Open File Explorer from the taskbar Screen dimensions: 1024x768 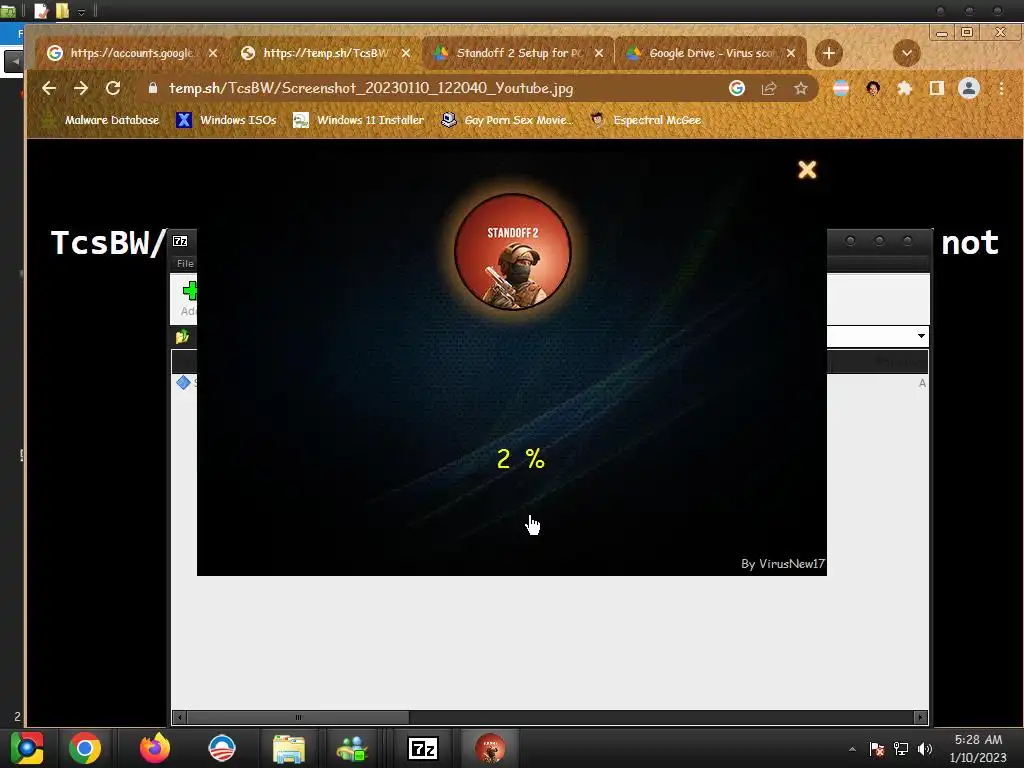(289, 748)
